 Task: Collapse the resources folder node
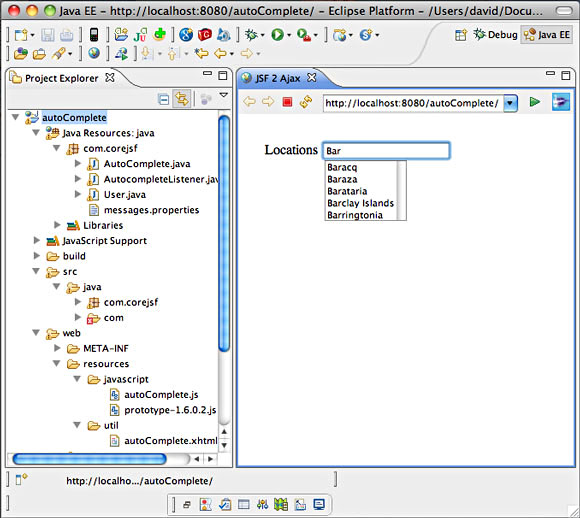57,363
